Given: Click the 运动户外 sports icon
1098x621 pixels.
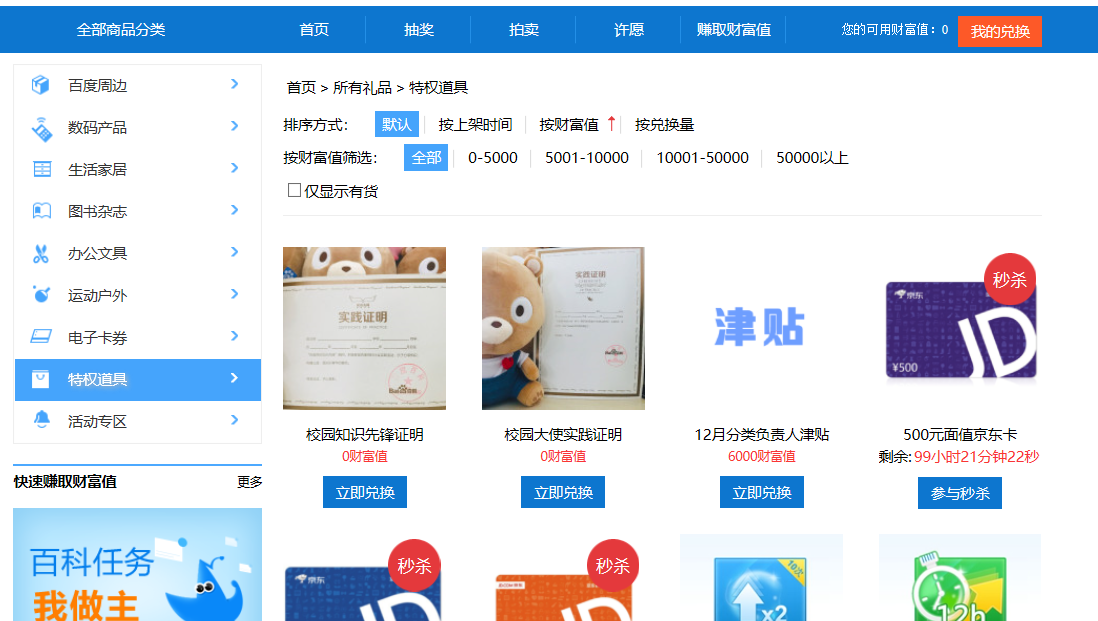Looking at the screenshot, I should 41,296.
